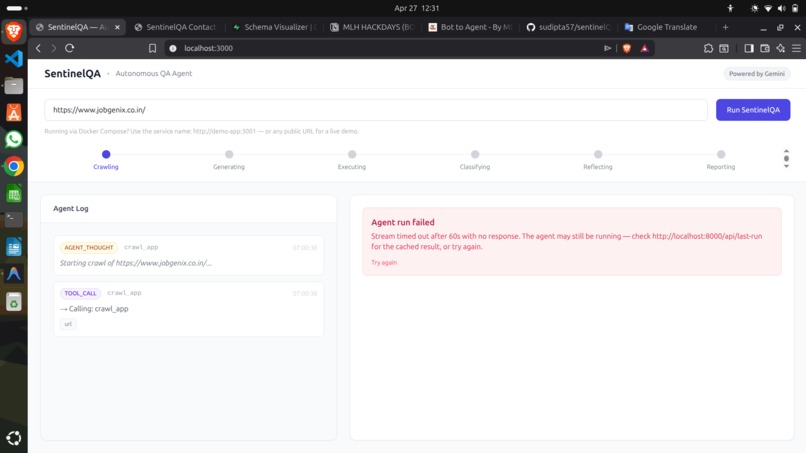This screenshot has height=453, width=806.
Task: Click the send/share arrow icon in address bar
Action: tap(608, 48)
